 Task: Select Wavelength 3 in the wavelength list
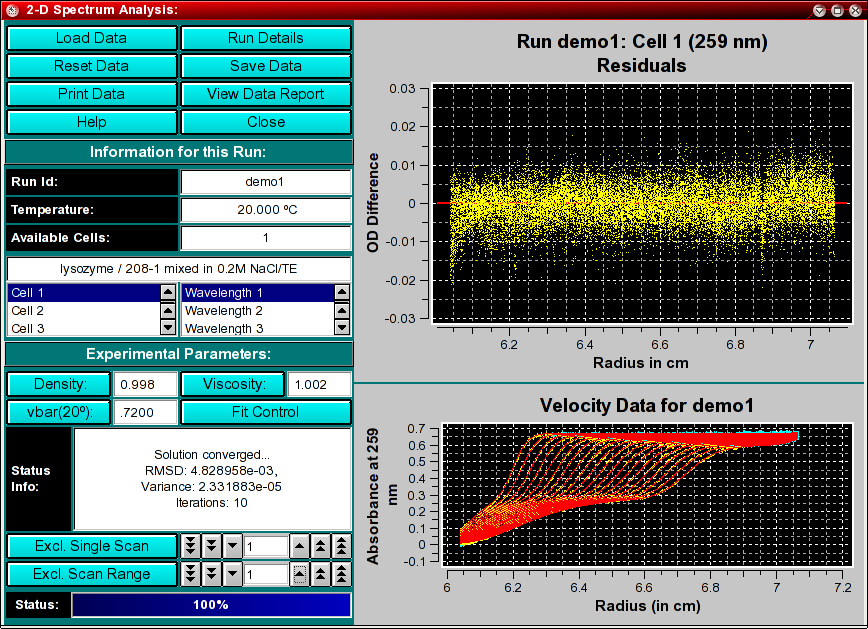tap(254, 328)
